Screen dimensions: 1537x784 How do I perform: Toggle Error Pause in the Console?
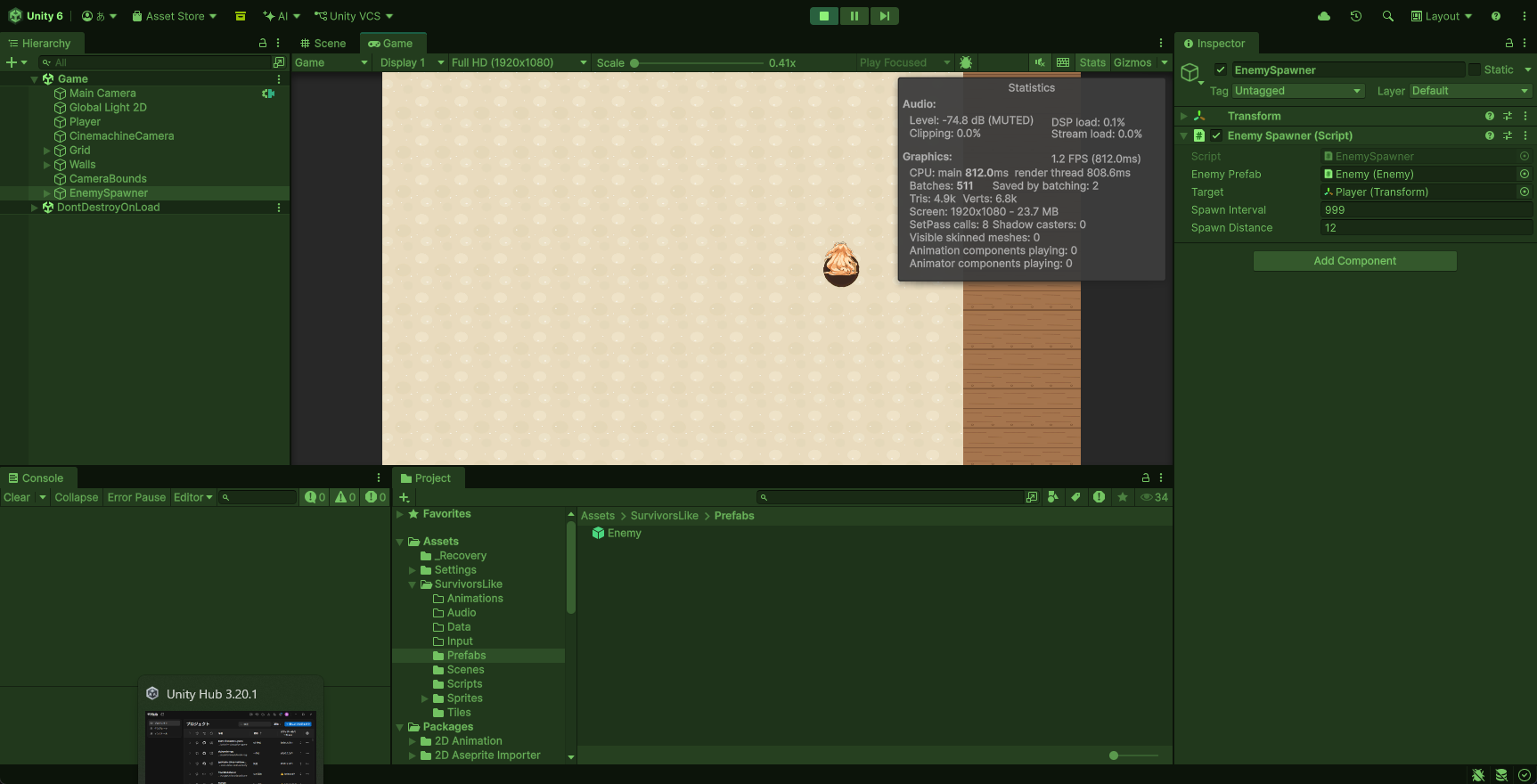tap(136, 497)
